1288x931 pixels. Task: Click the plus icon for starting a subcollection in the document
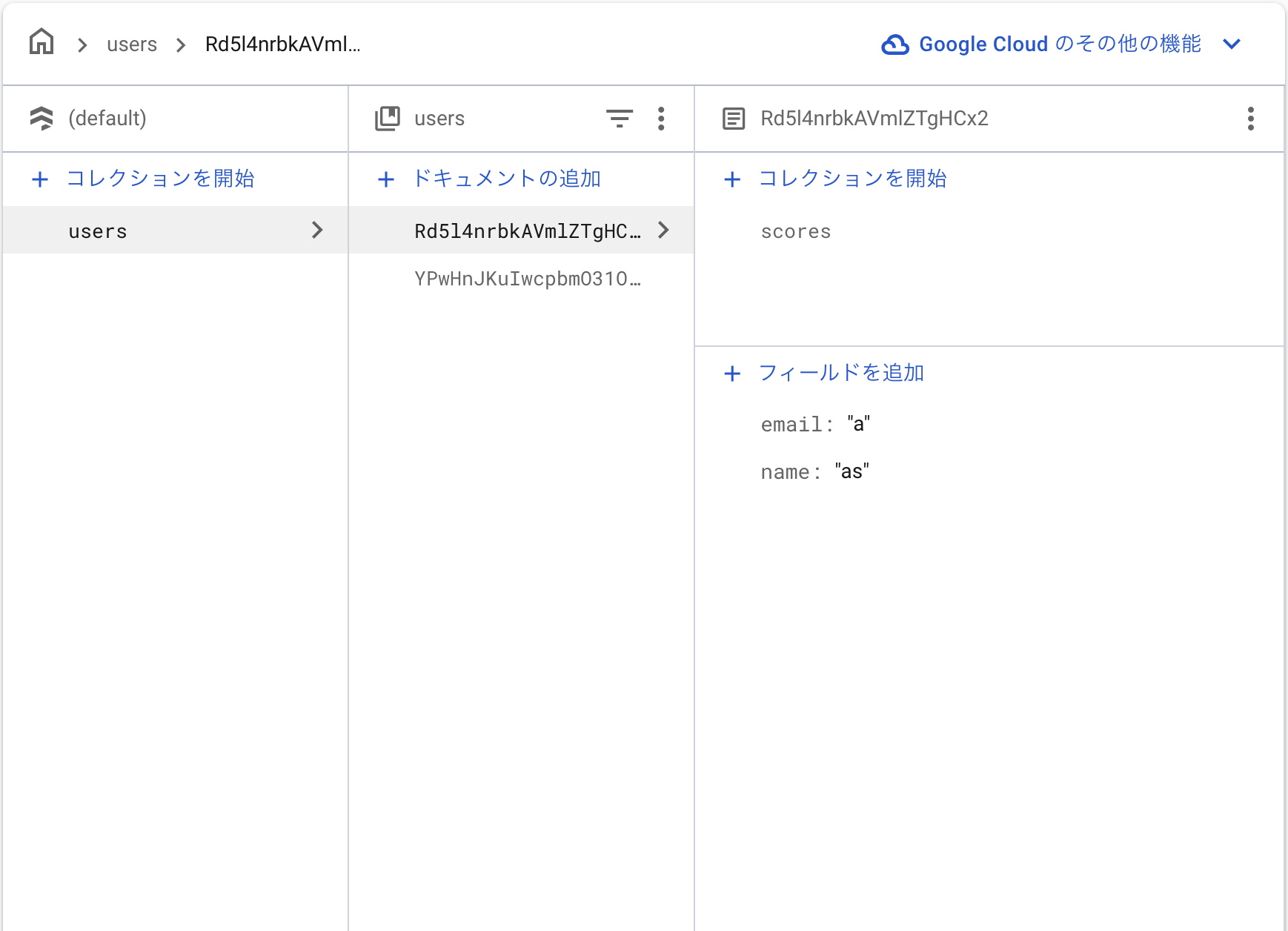[x=732, y=179]
